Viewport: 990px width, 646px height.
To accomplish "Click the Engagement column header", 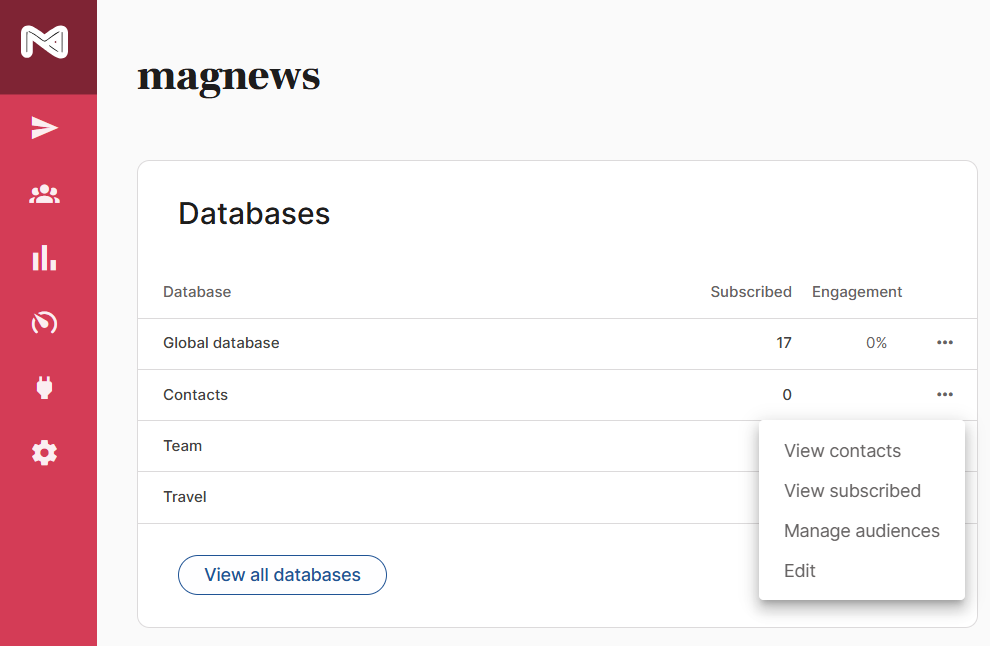I will 857,292.
